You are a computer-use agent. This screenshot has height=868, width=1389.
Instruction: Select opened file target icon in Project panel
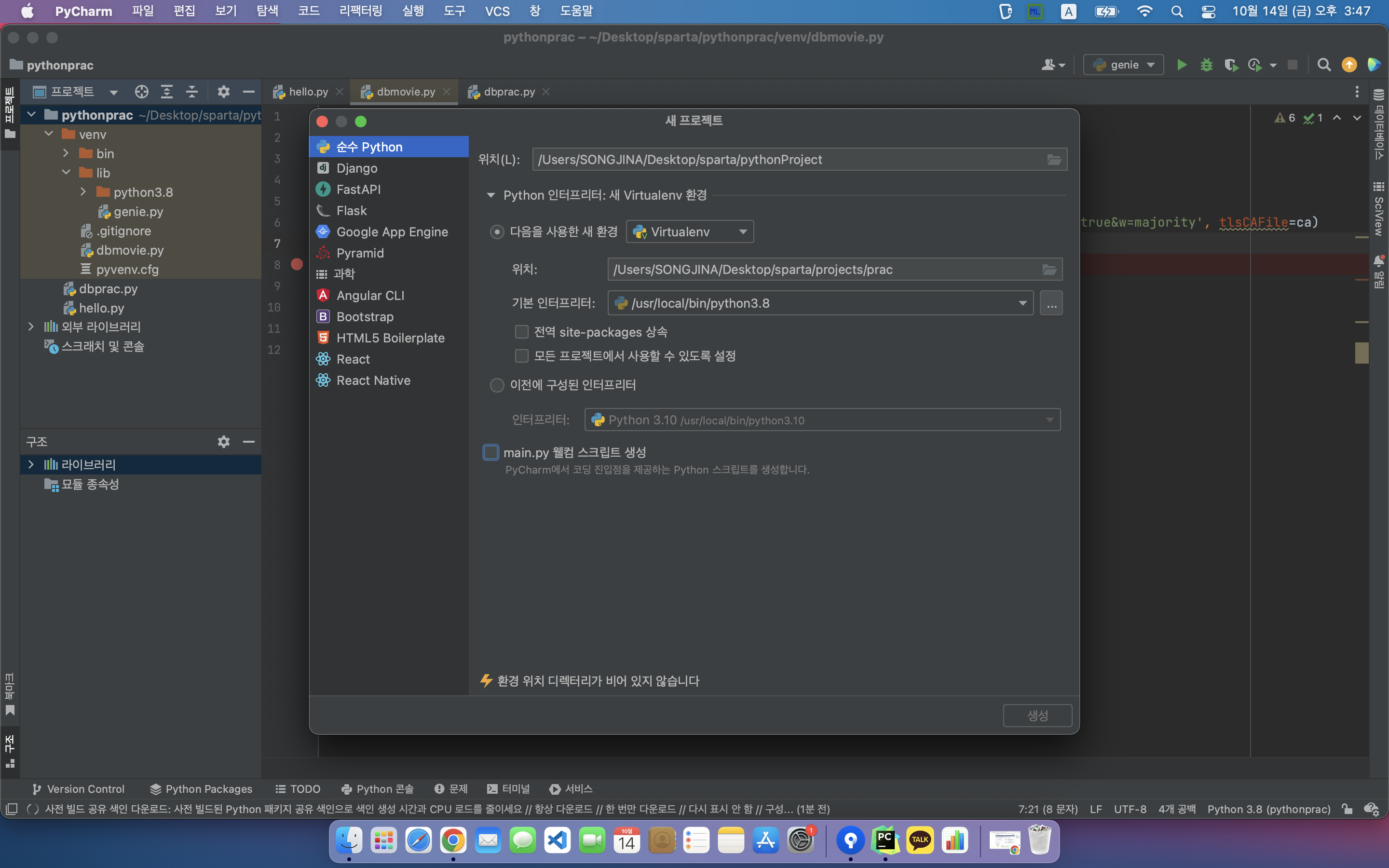coord(141,92)
